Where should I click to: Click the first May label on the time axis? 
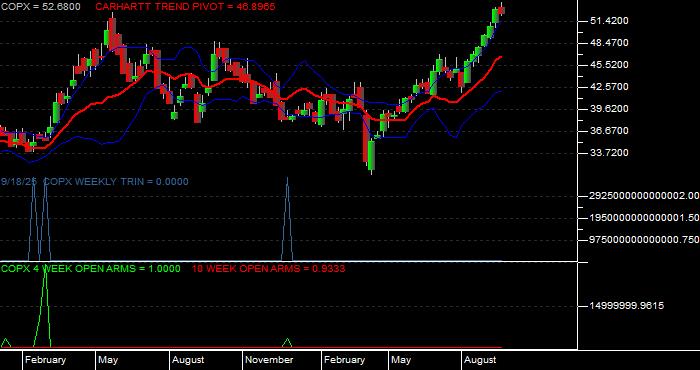[108, 360]
